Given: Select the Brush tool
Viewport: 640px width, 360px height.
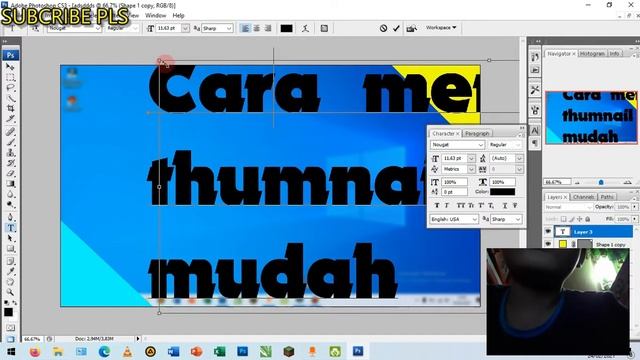Looking at the screenshot, I should pyautogui.click(x=10, y=142).
